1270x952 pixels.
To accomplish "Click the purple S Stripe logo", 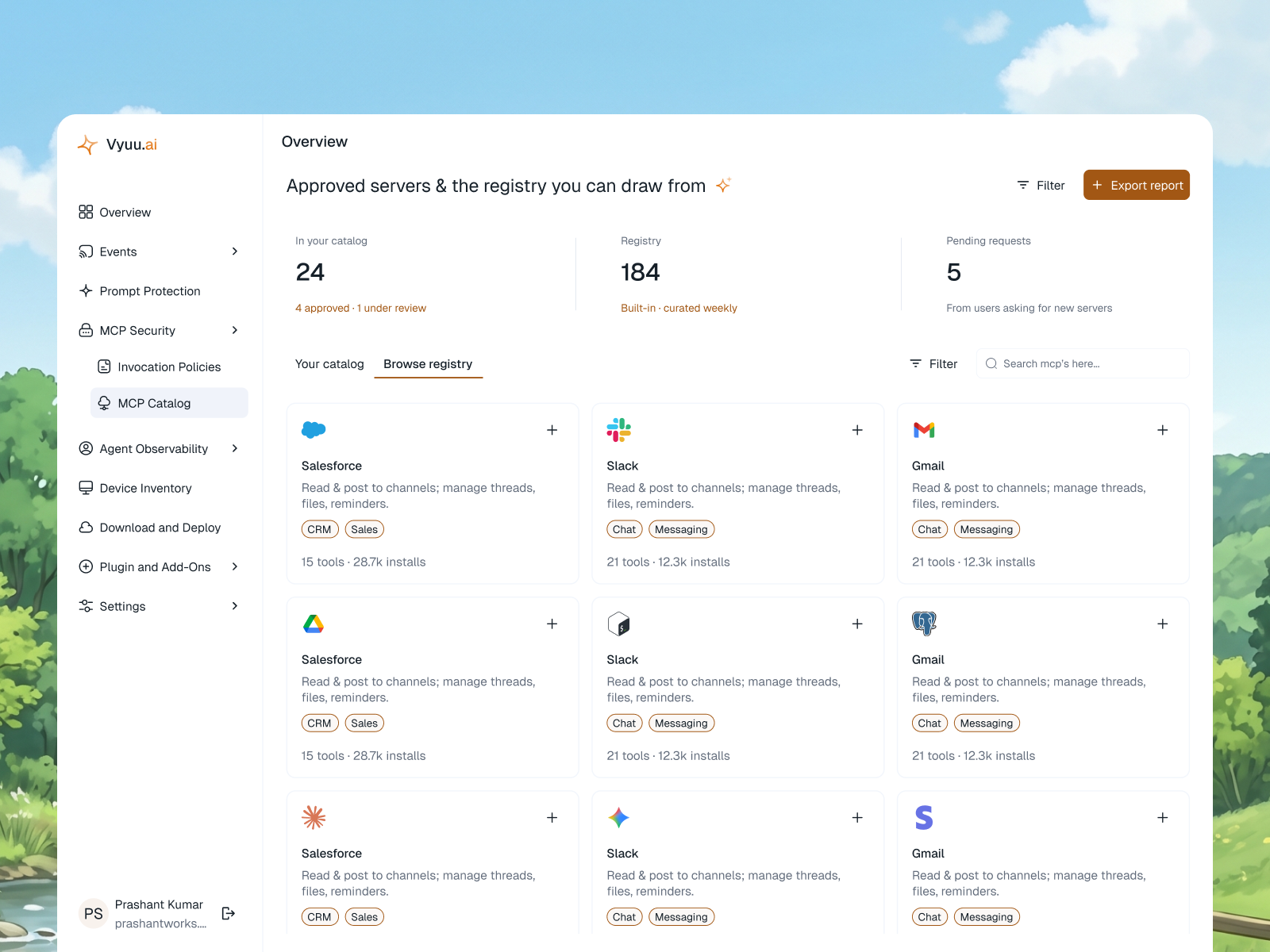I will [x=924, y=817].
